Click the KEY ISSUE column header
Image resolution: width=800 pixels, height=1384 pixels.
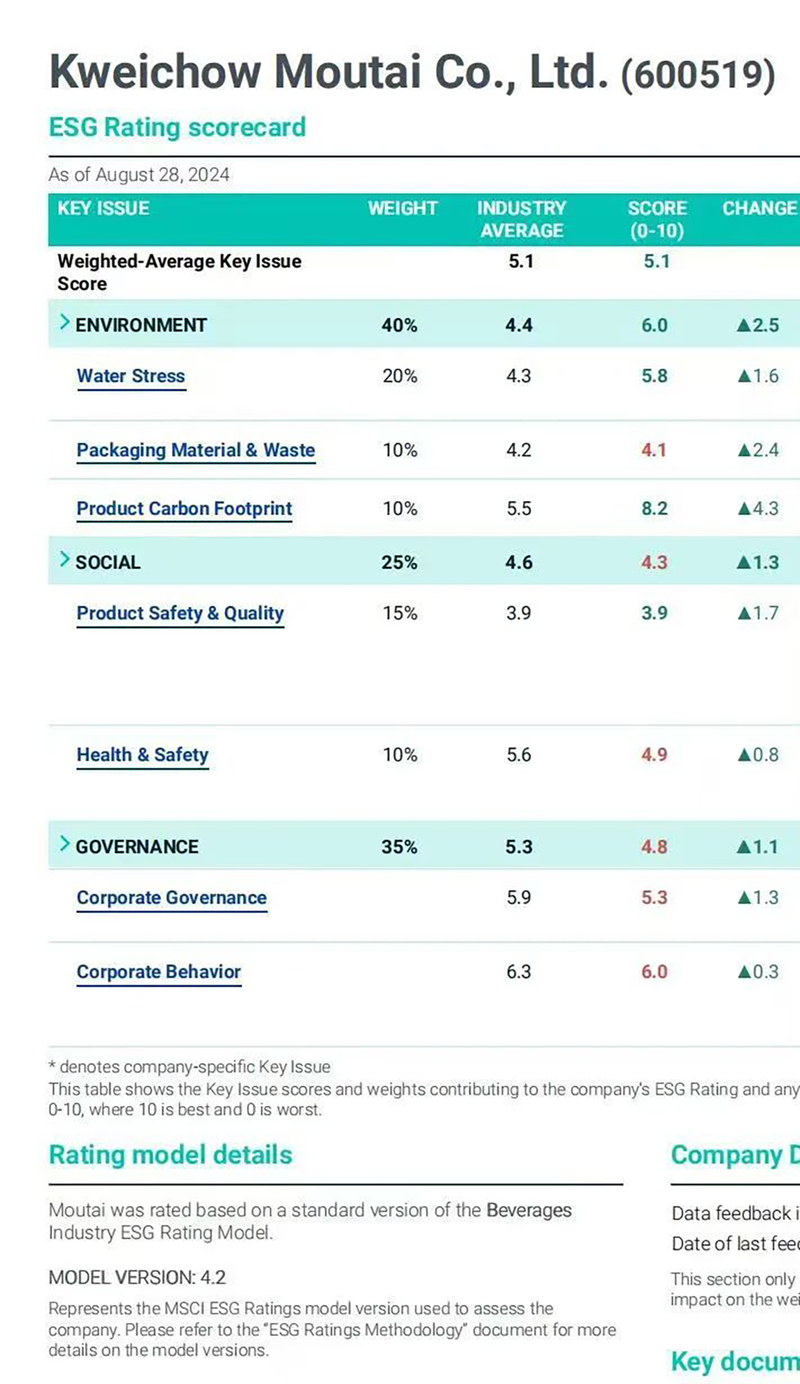pos(103,209)
